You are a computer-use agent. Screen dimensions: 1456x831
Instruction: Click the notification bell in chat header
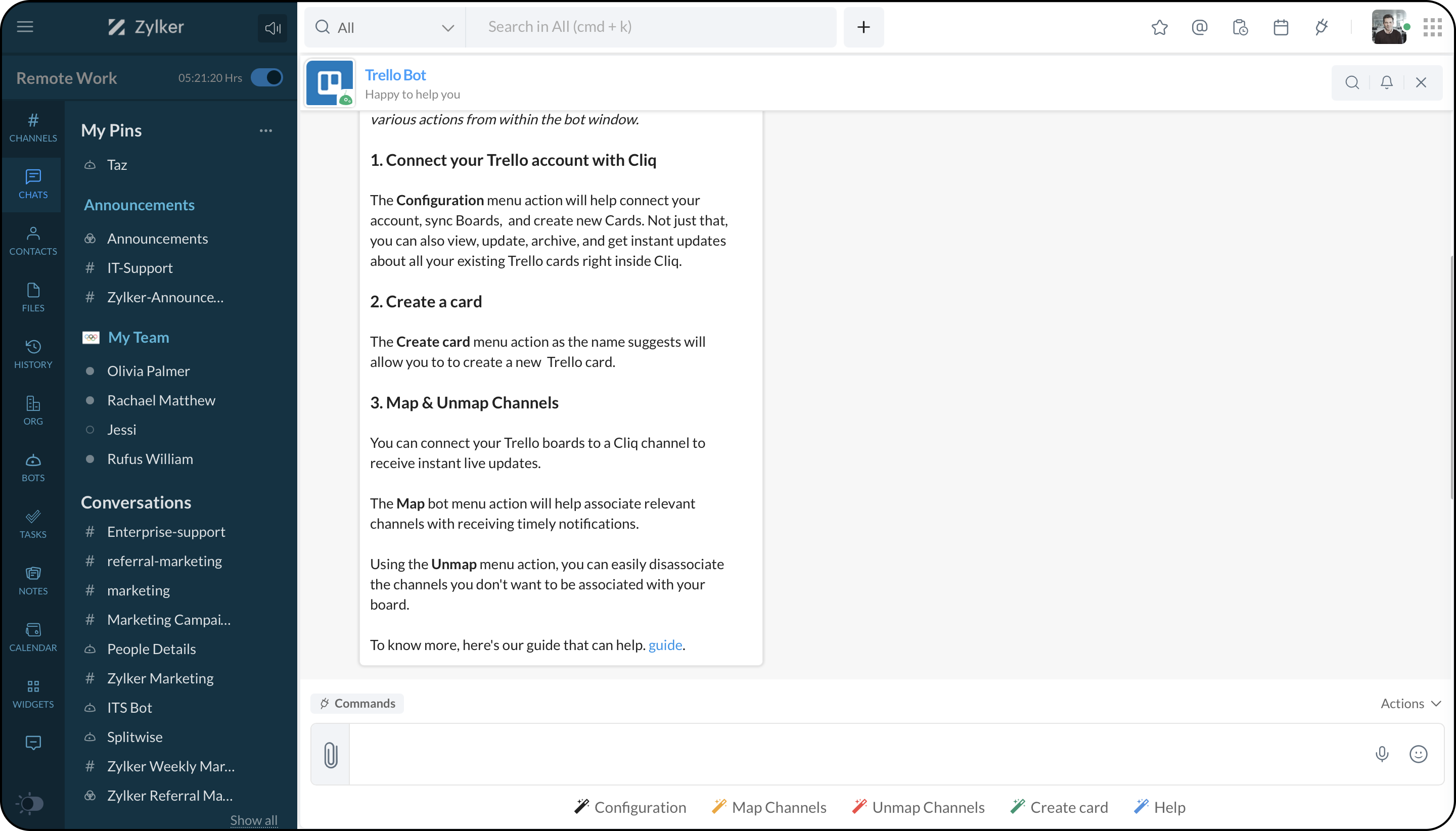[1386, 83]
